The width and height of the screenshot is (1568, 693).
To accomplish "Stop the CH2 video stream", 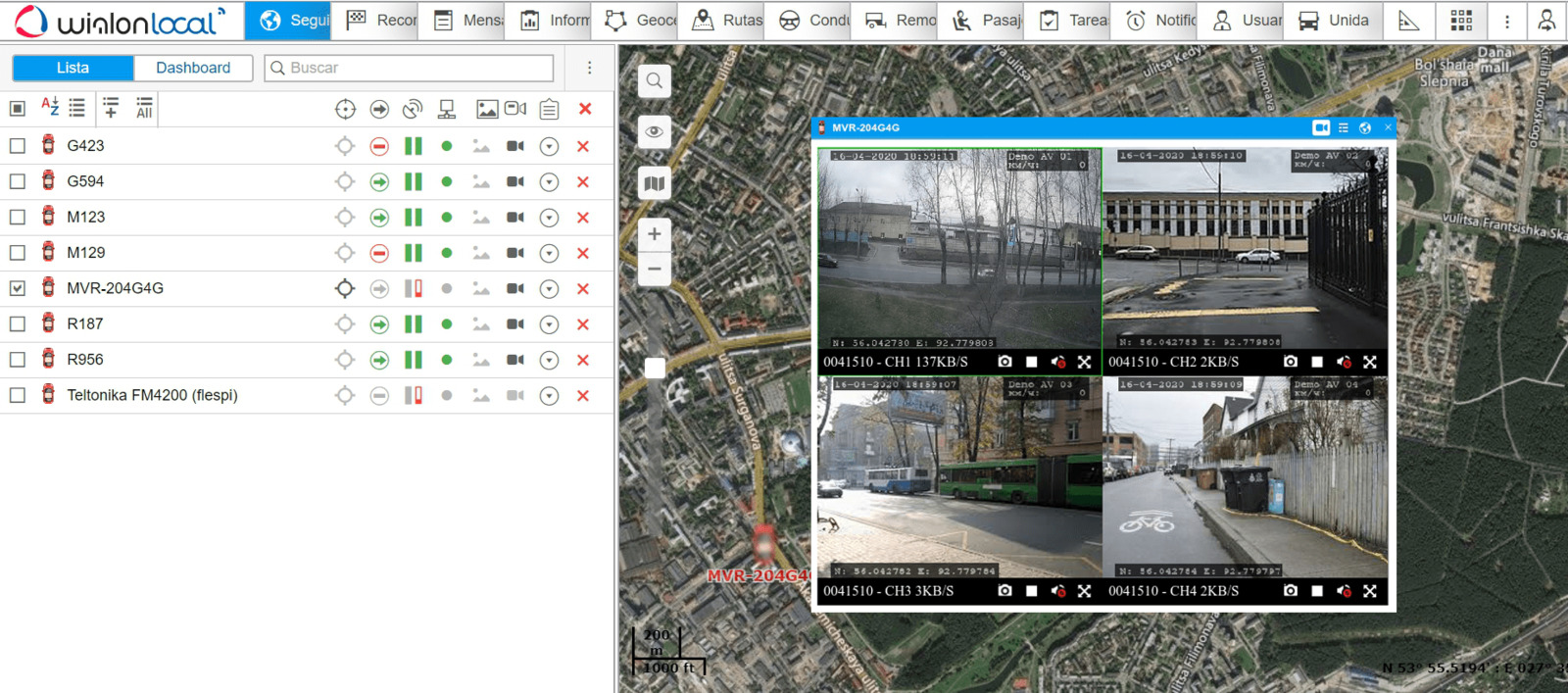I will [x=1317, y=362].
